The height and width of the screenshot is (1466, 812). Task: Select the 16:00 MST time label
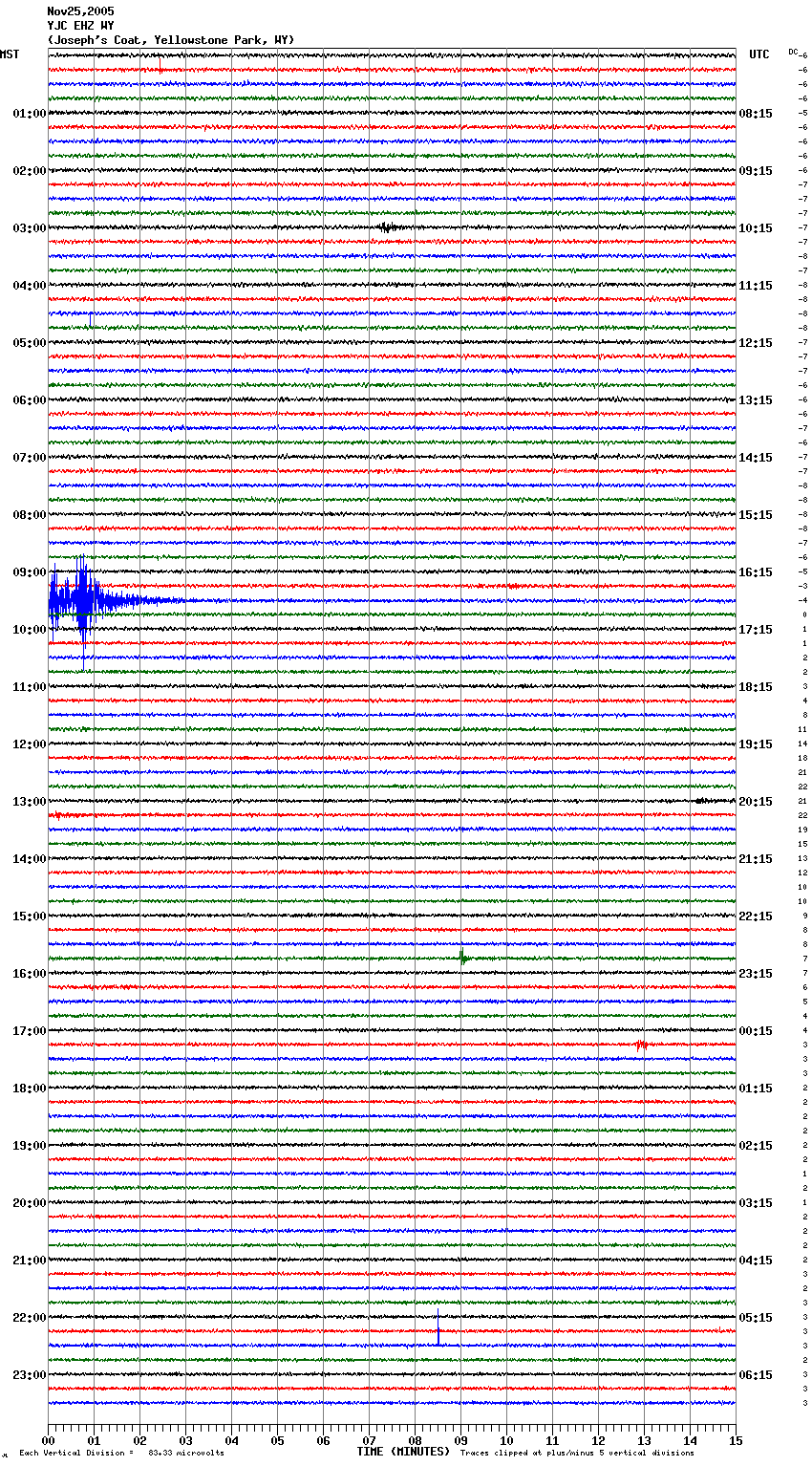(x=30, y=974)
